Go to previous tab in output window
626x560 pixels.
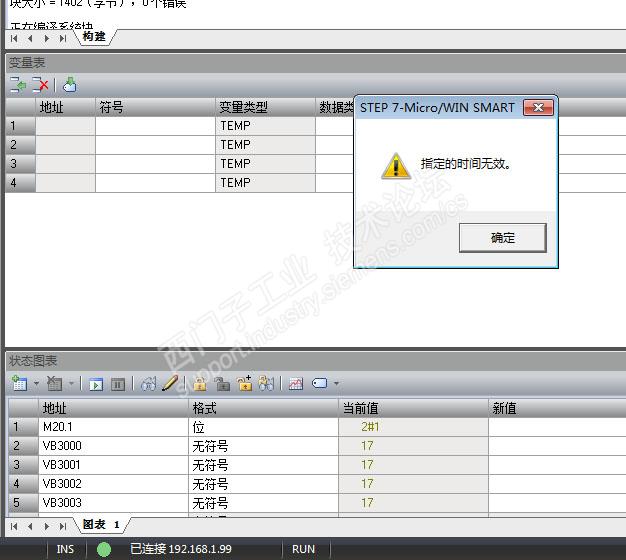tap(30, 39)
